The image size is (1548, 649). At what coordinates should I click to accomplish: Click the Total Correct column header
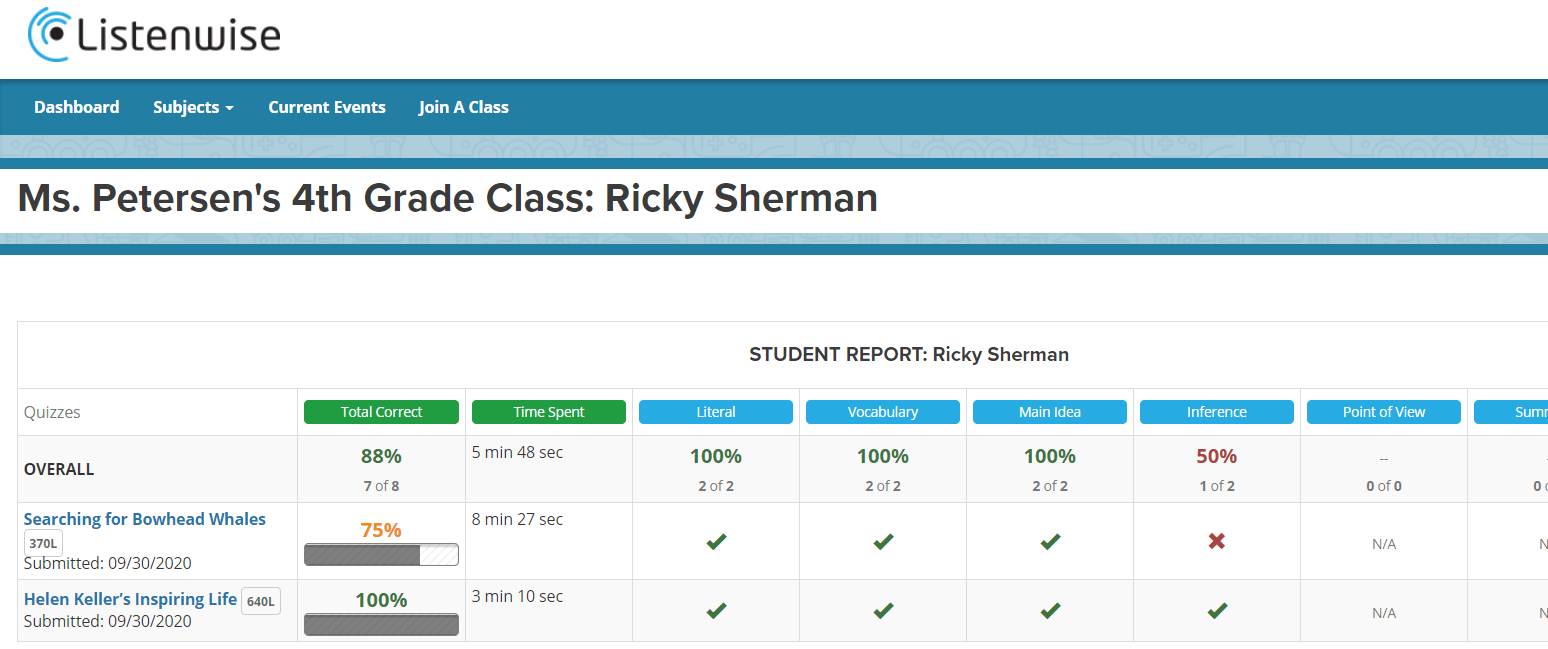click(381, 411)
